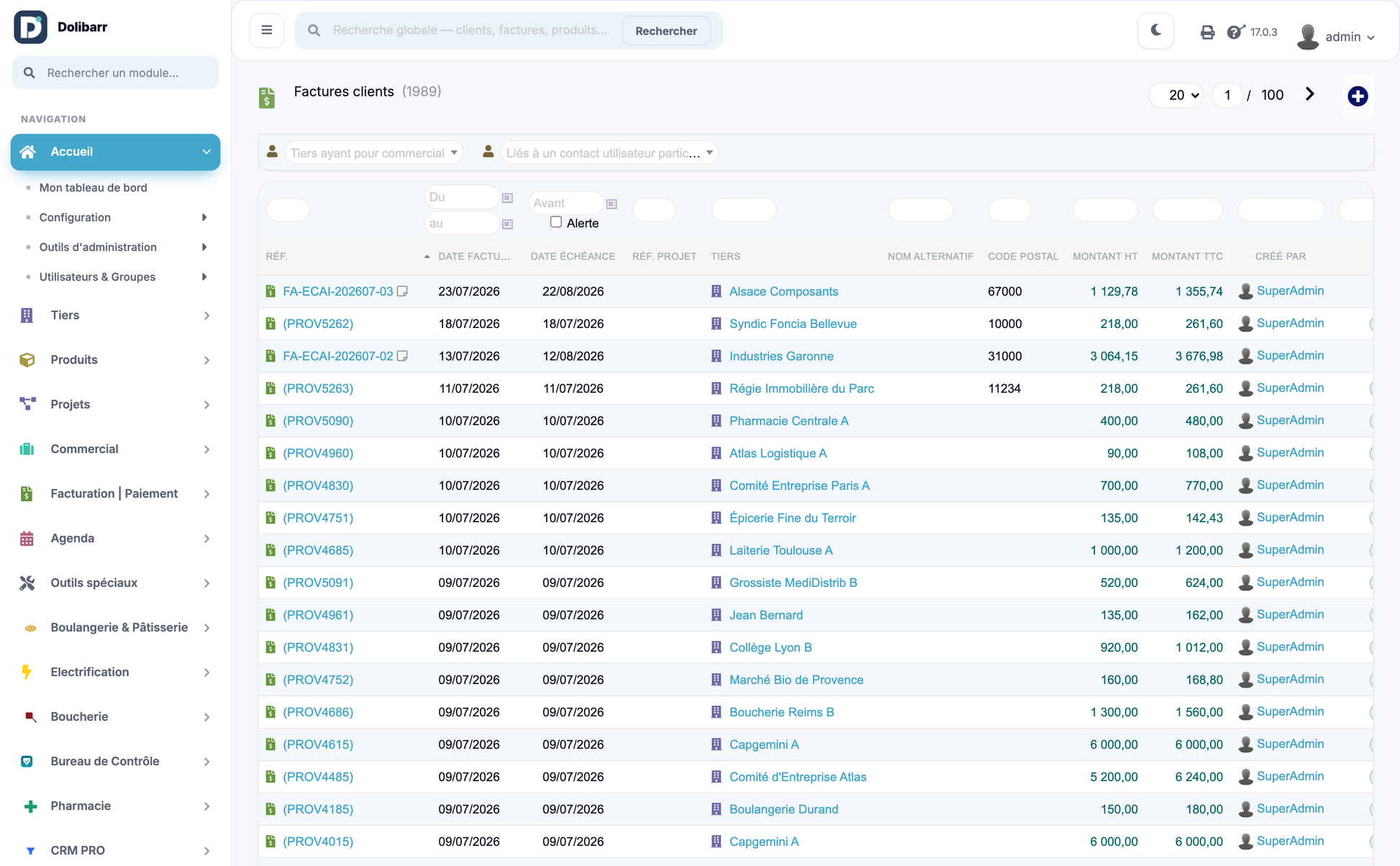This screenshot has height=866, width=1400.
Task: Open third party Industries Garonne
Action: coord(781,356)
